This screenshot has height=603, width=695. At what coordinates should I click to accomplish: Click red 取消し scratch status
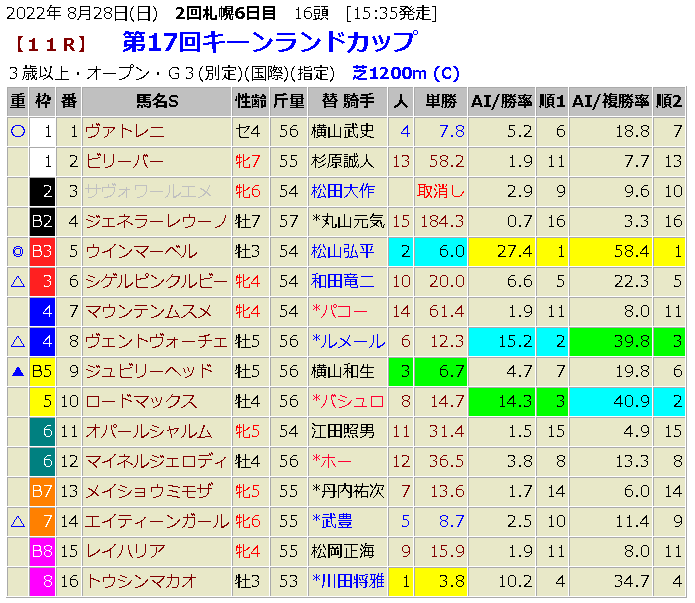[441, 192]
